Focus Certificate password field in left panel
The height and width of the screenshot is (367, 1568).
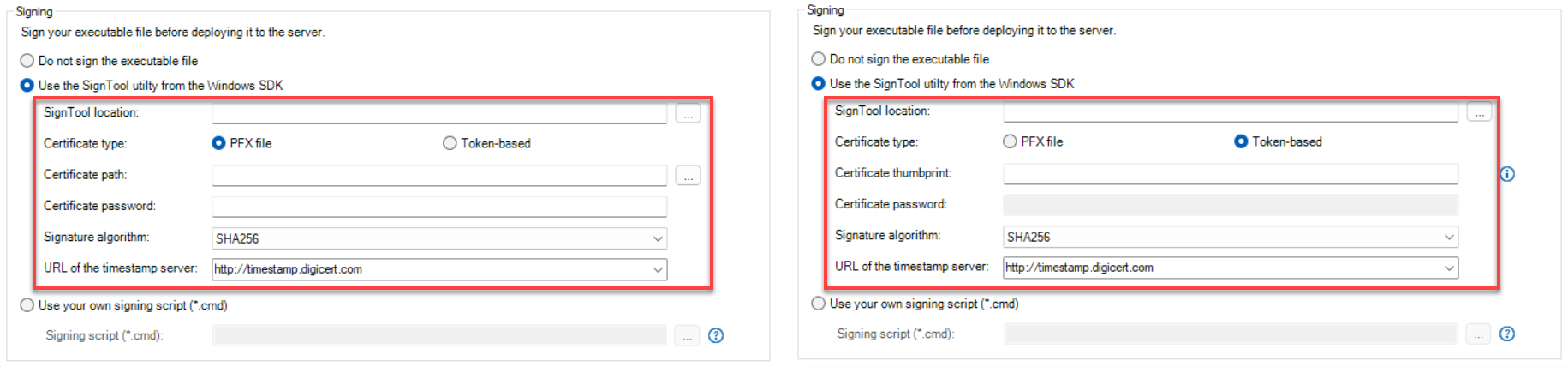438,207
